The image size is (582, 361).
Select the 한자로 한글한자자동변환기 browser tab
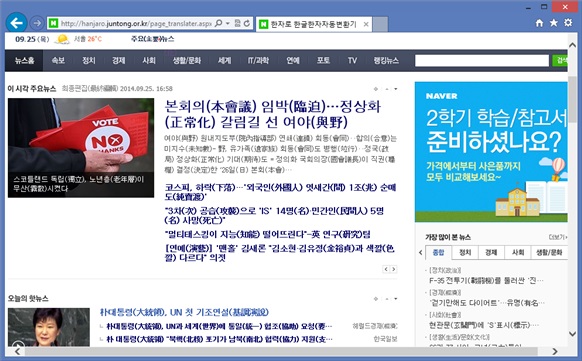[314, 24]
